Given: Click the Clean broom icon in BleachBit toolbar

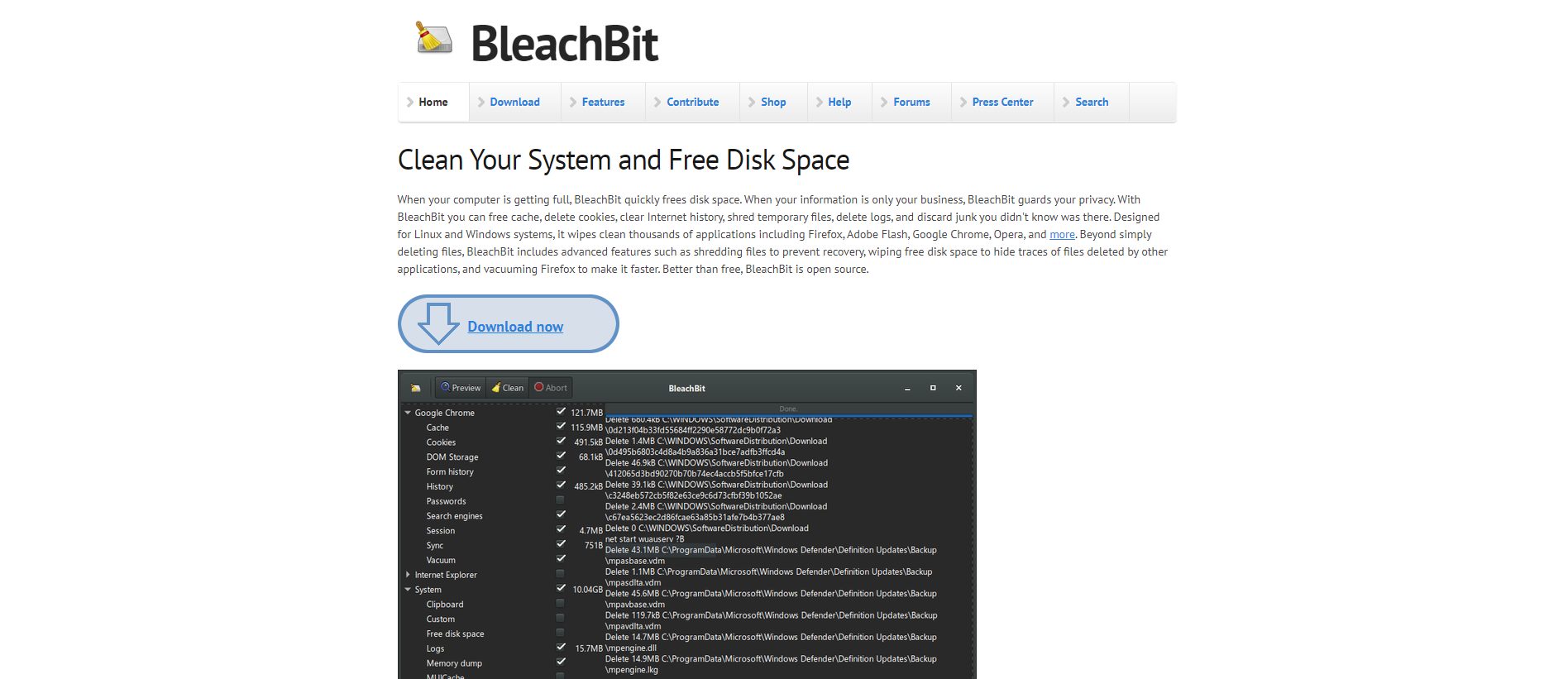Looking at the screenshot, I should (x=496, y=387).
